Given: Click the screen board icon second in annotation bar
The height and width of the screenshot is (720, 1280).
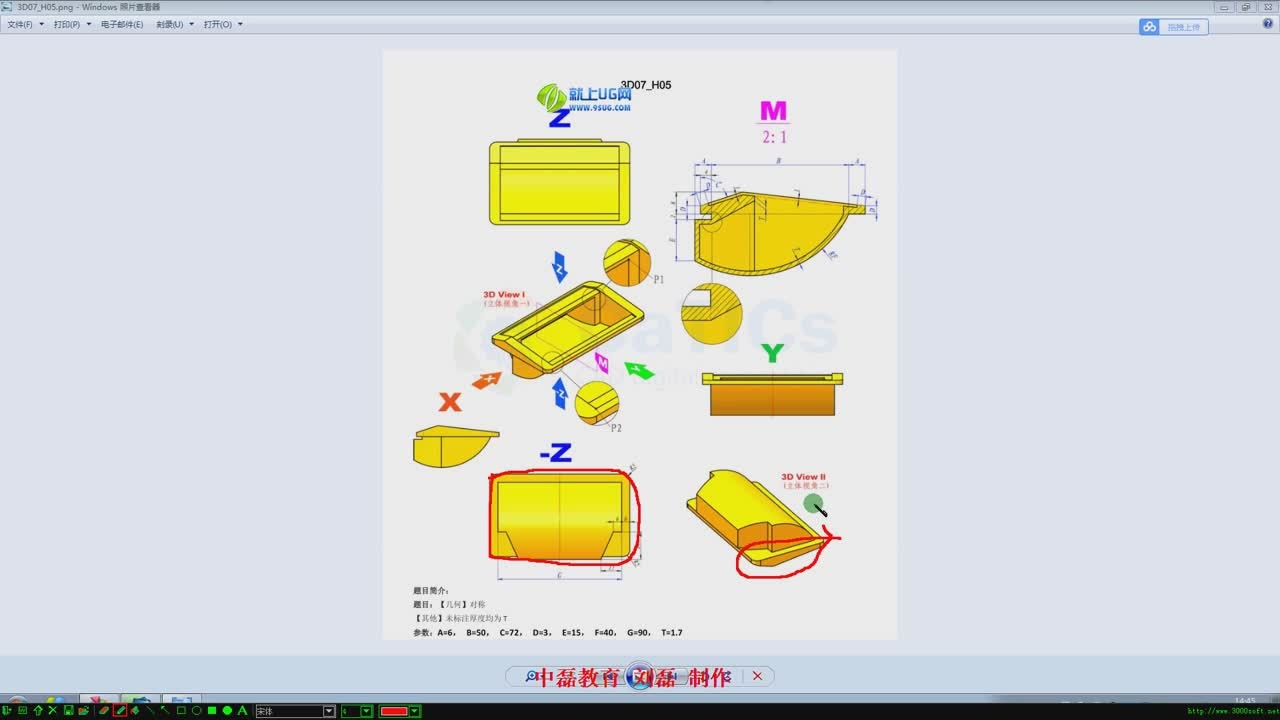Looking at the screenshot, I should click(x=22, y=711).
